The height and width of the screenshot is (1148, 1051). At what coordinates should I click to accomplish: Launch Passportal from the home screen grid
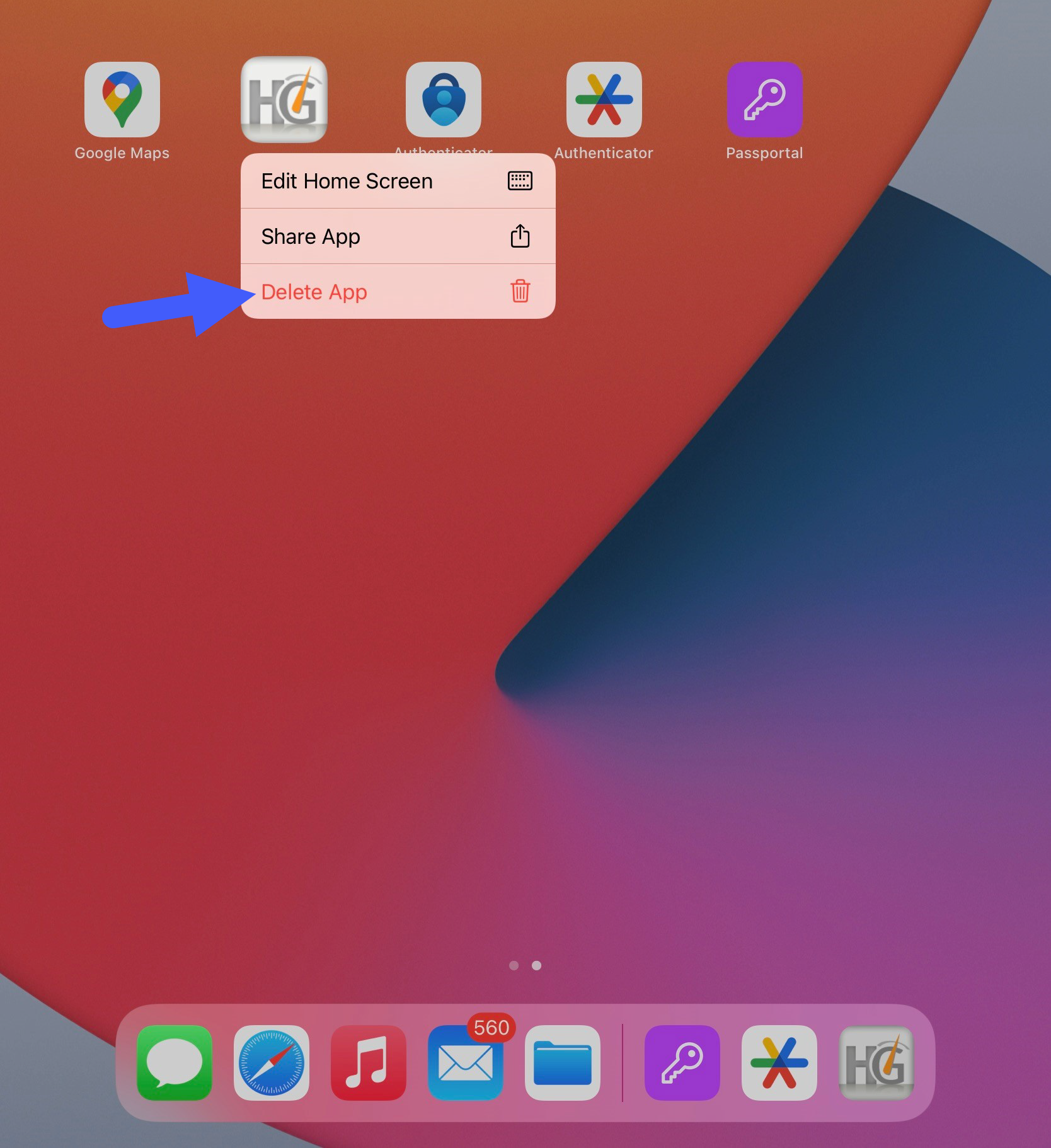(x=764, y=100)
